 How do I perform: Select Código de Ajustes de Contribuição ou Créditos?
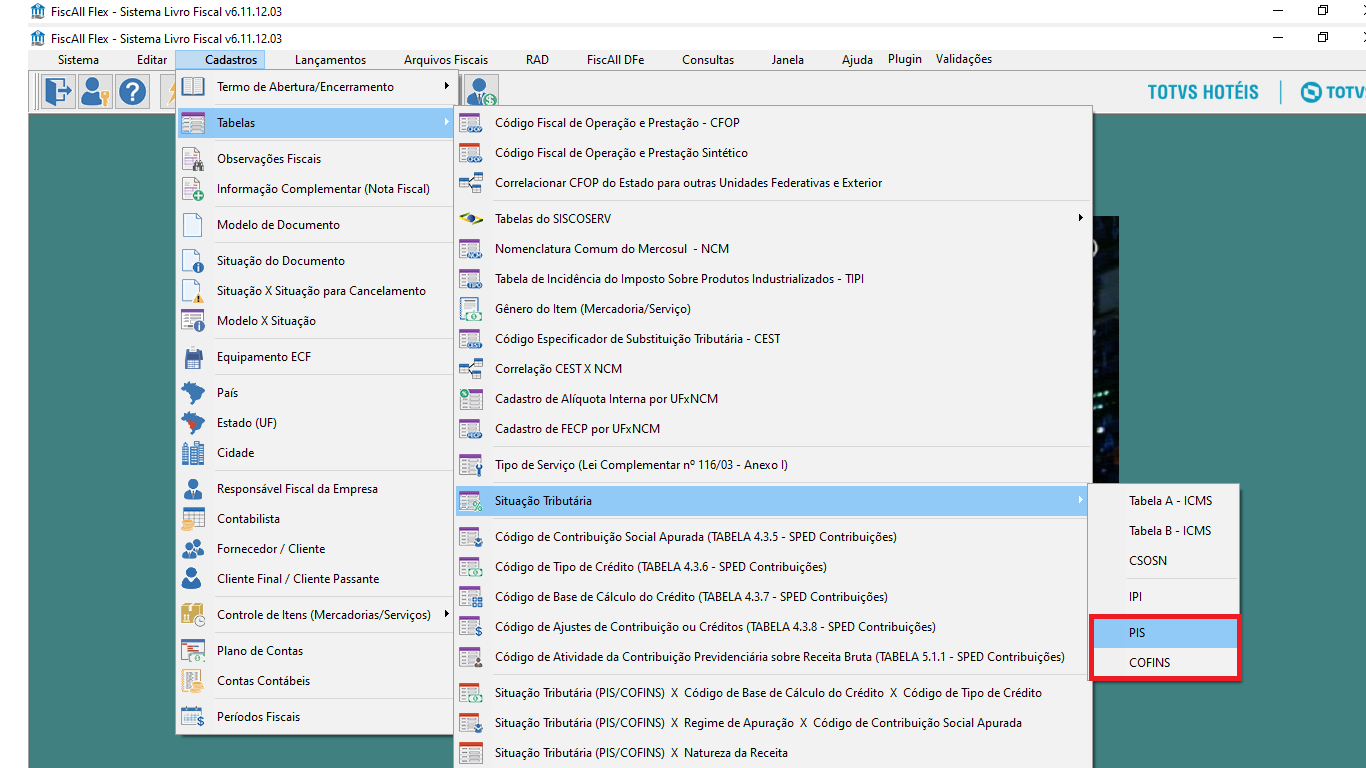(772, 627)
